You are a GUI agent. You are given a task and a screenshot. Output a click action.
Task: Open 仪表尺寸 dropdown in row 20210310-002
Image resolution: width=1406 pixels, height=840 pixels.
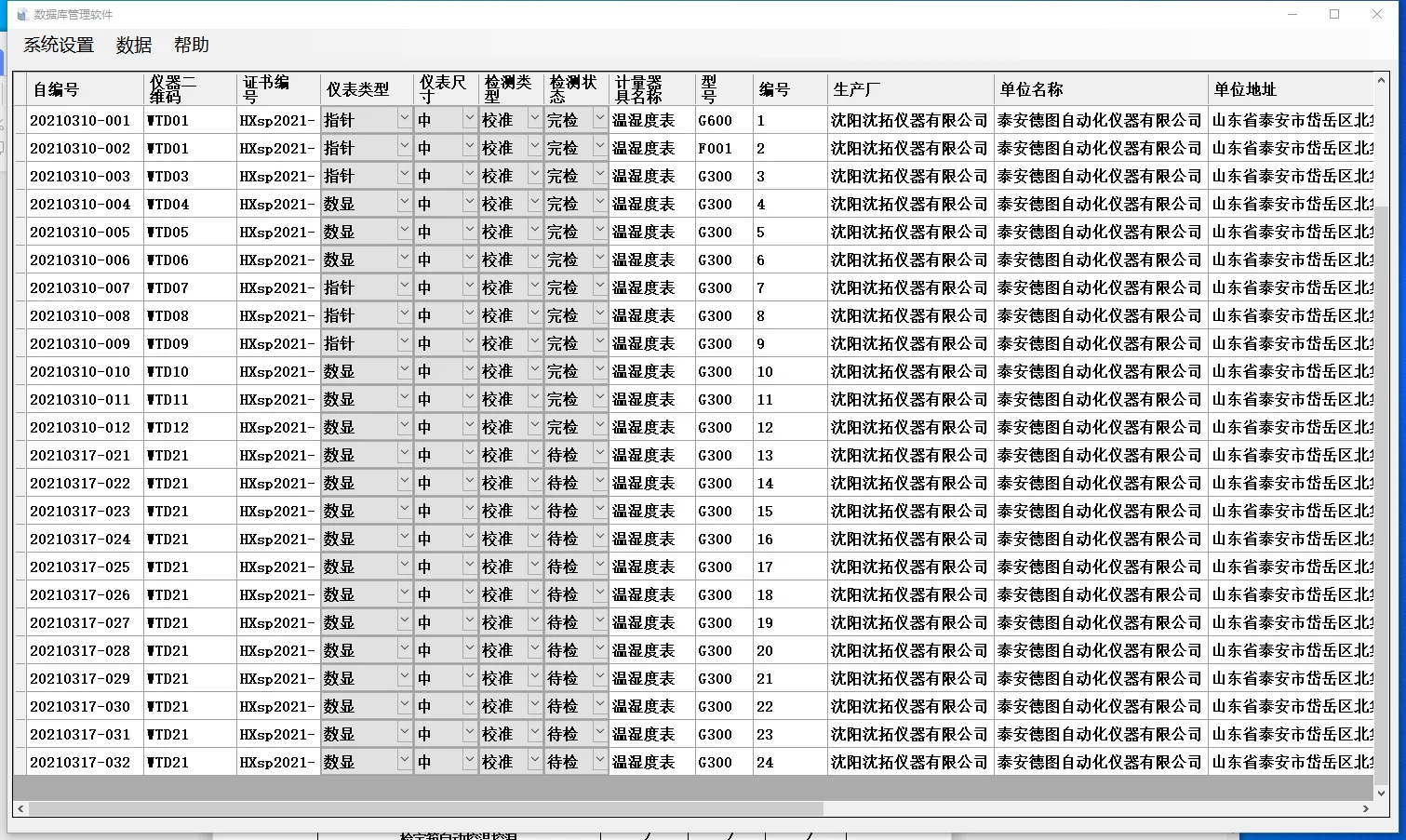coord(470,147)
